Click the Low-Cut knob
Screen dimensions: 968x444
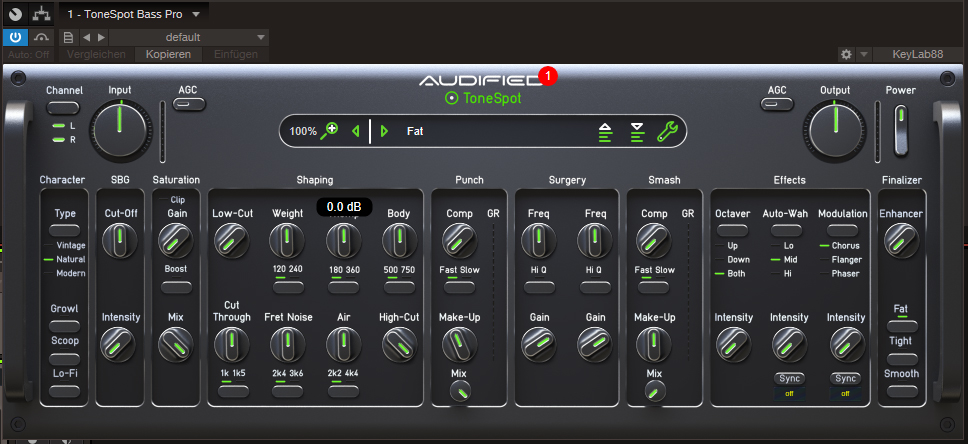tap(232, 241)
